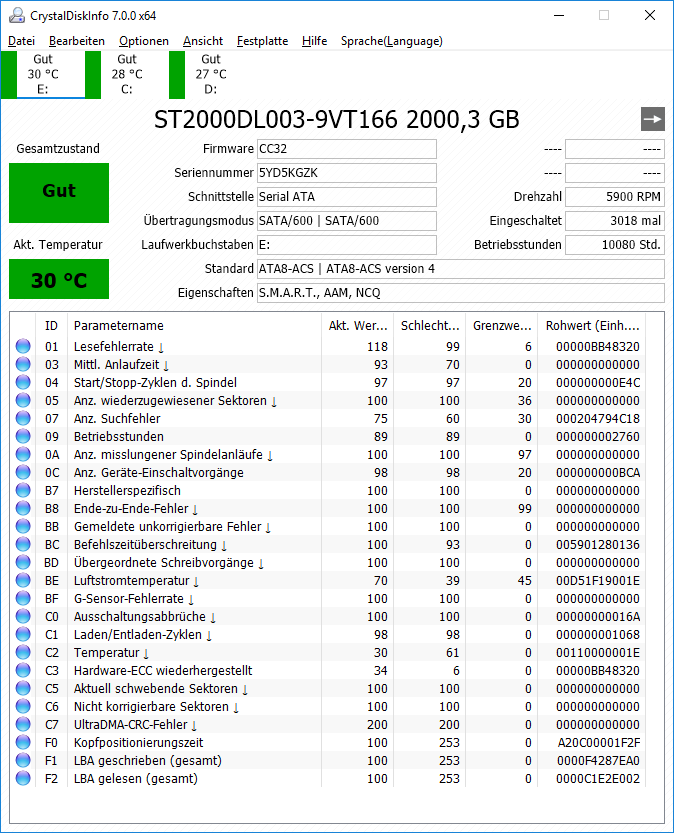Click the status orb for Ausschaltungsabbrüche
The height and width of the screenshot is (833, 674).
click(23, 617)
